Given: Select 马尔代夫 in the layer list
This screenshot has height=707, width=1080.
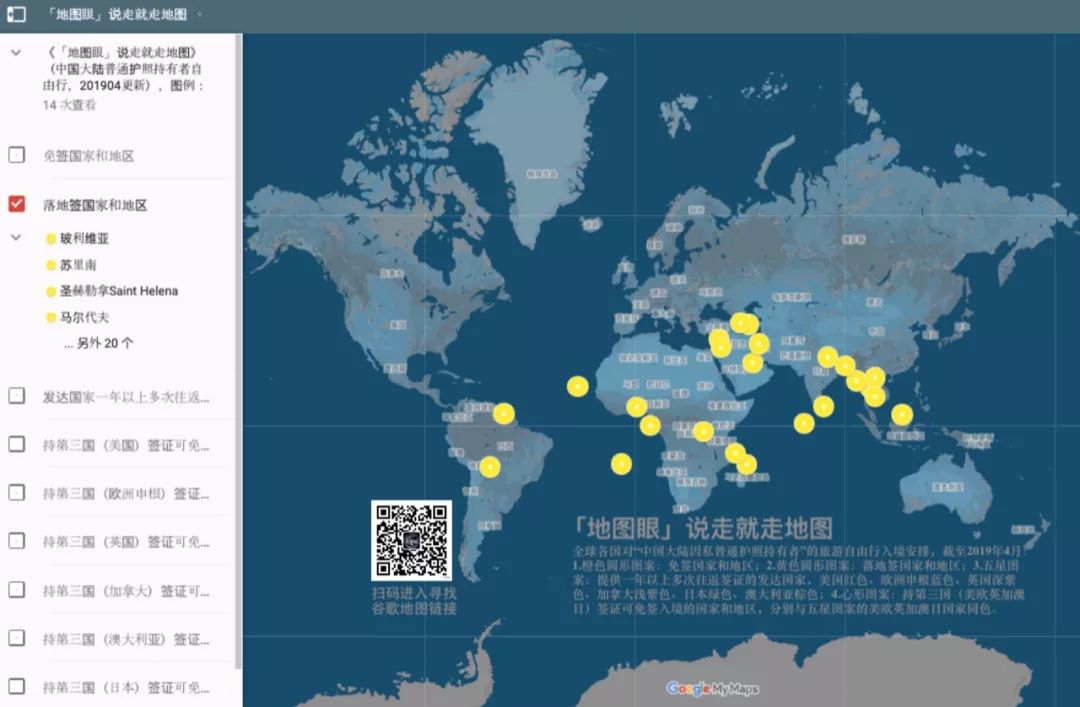Looking at the screenshot, I should point(84,317).
